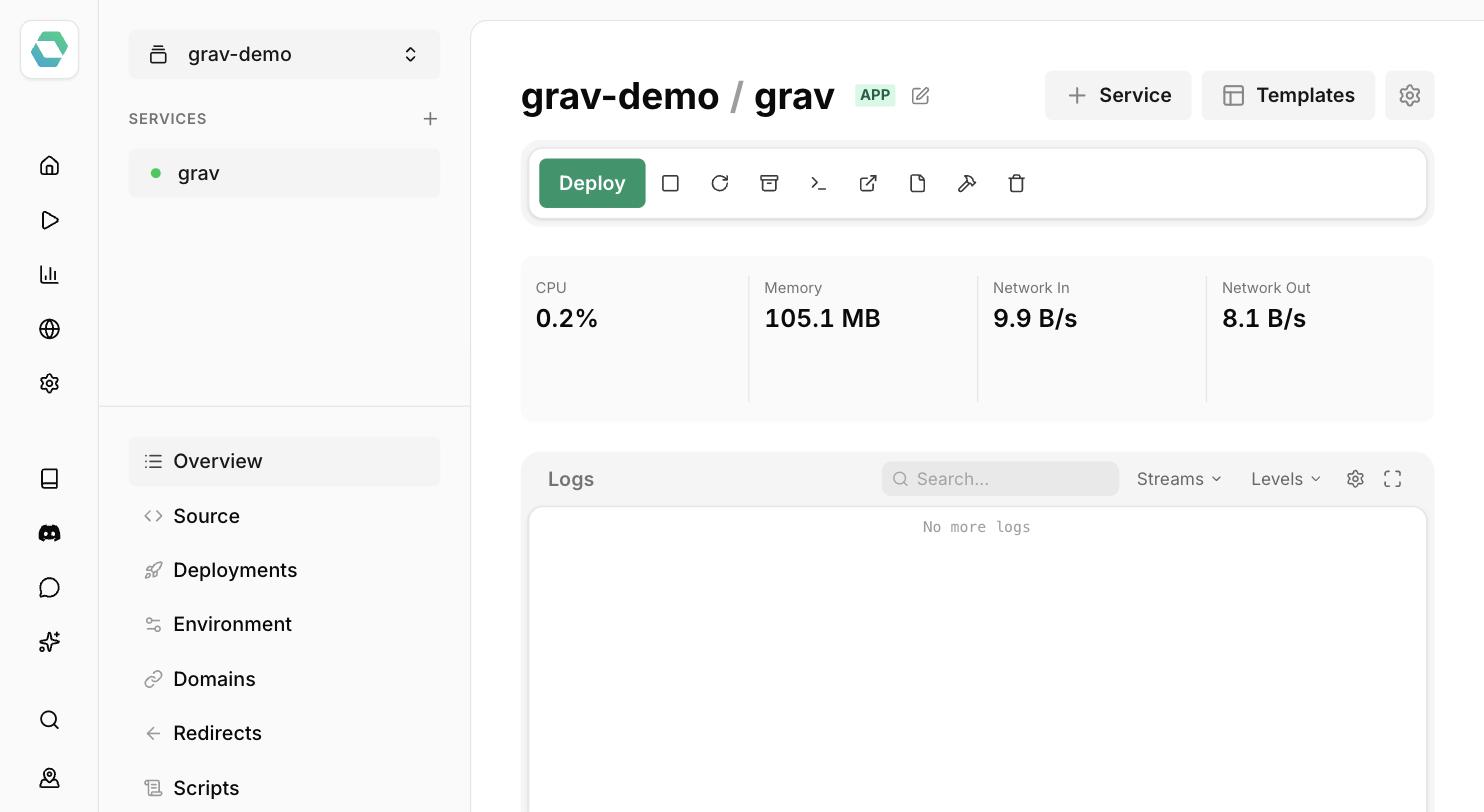Add a new service with the plus icon
This screenshot has height=812, width=1484.
click(430, 119)
